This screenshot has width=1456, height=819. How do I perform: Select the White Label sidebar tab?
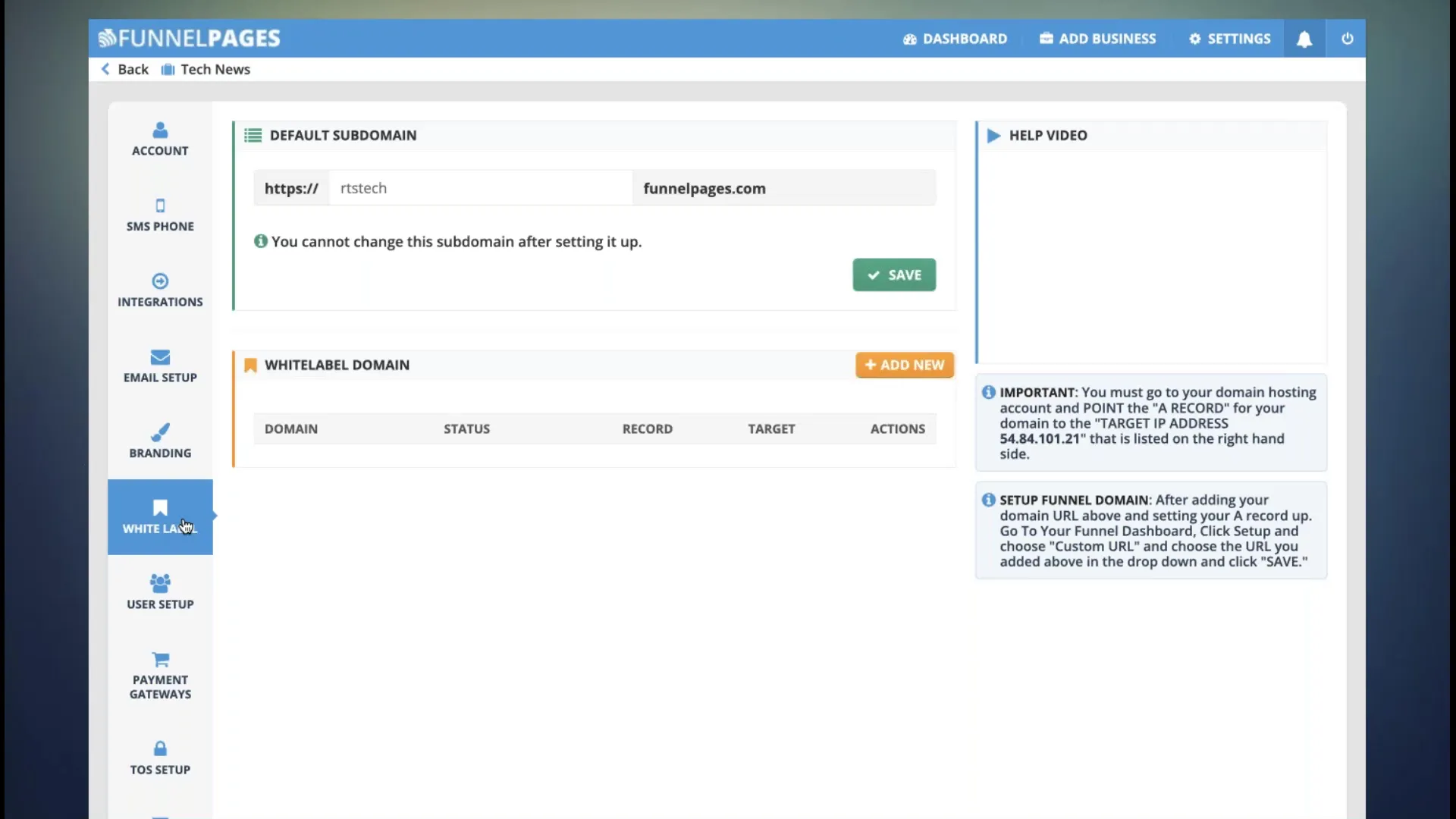160,517
